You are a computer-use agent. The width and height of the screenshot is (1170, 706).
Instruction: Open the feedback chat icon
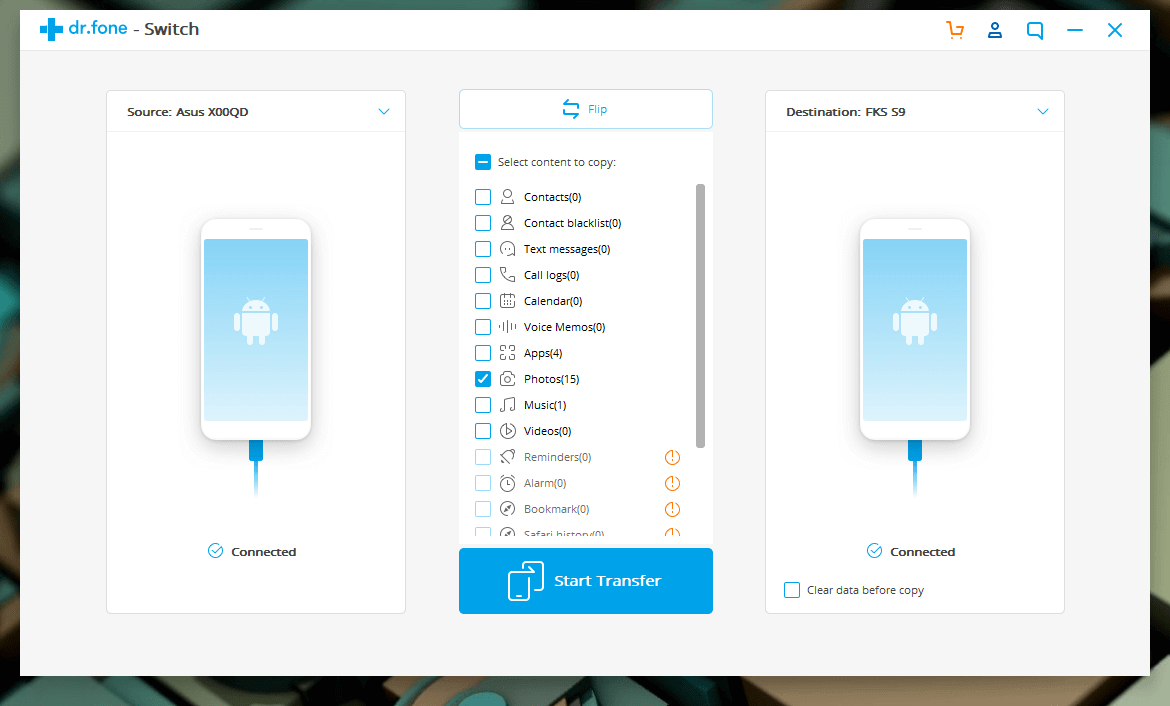1035,30
